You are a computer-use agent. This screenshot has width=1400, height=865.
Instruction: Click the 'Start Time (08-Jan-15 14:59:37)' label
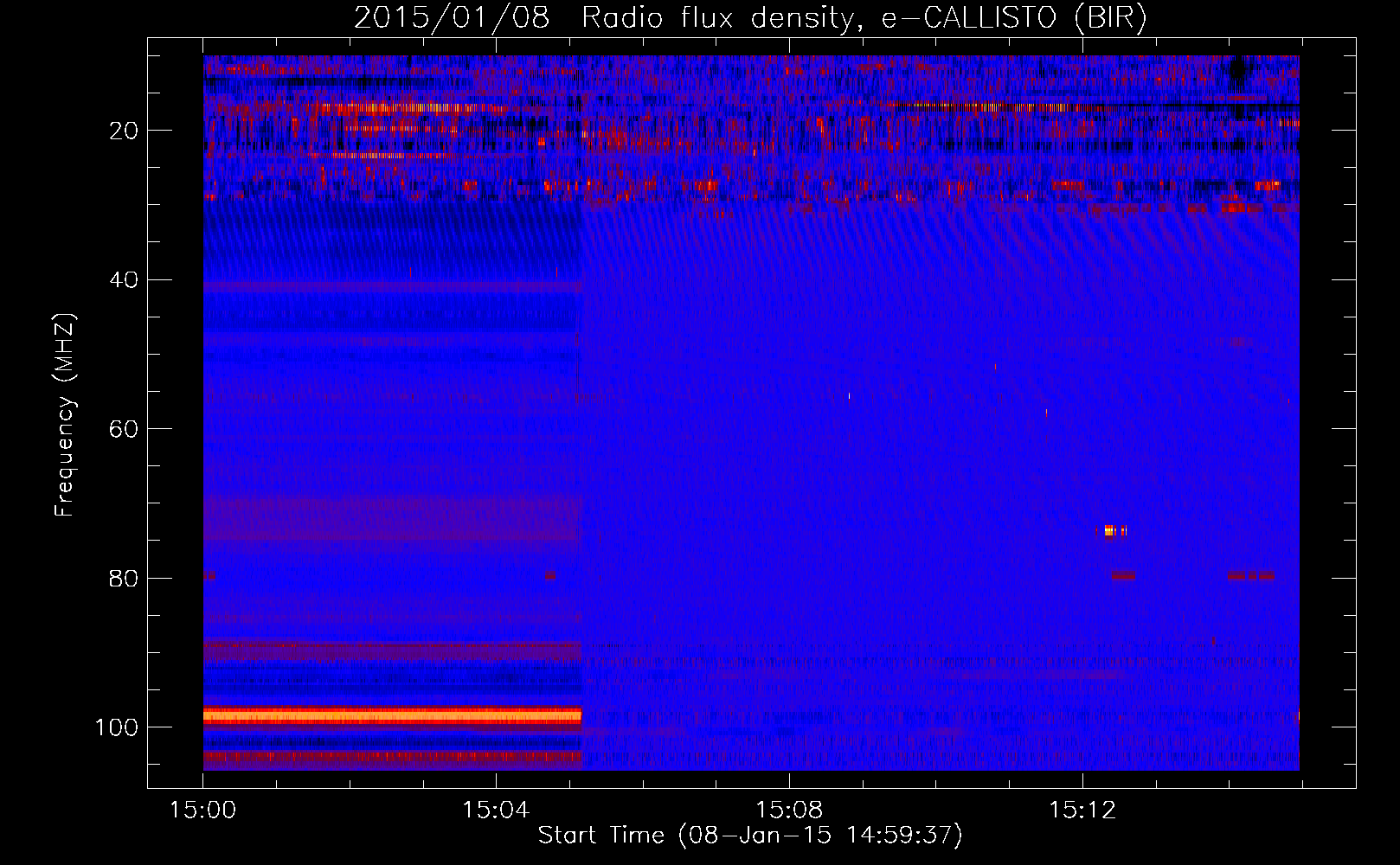(750, 836)
